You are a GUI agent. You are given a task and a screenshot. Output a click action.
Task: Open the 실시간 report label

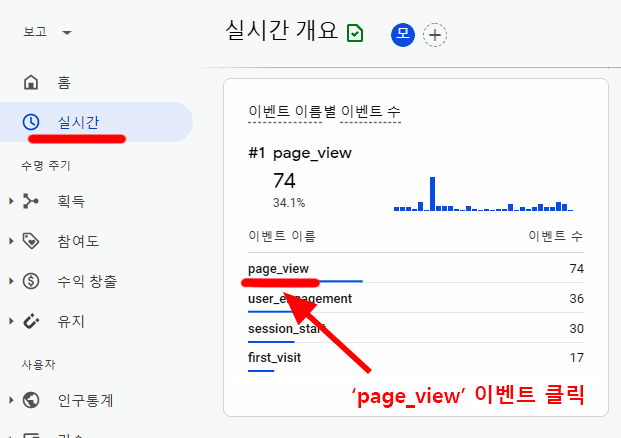[x=78, y=122]
